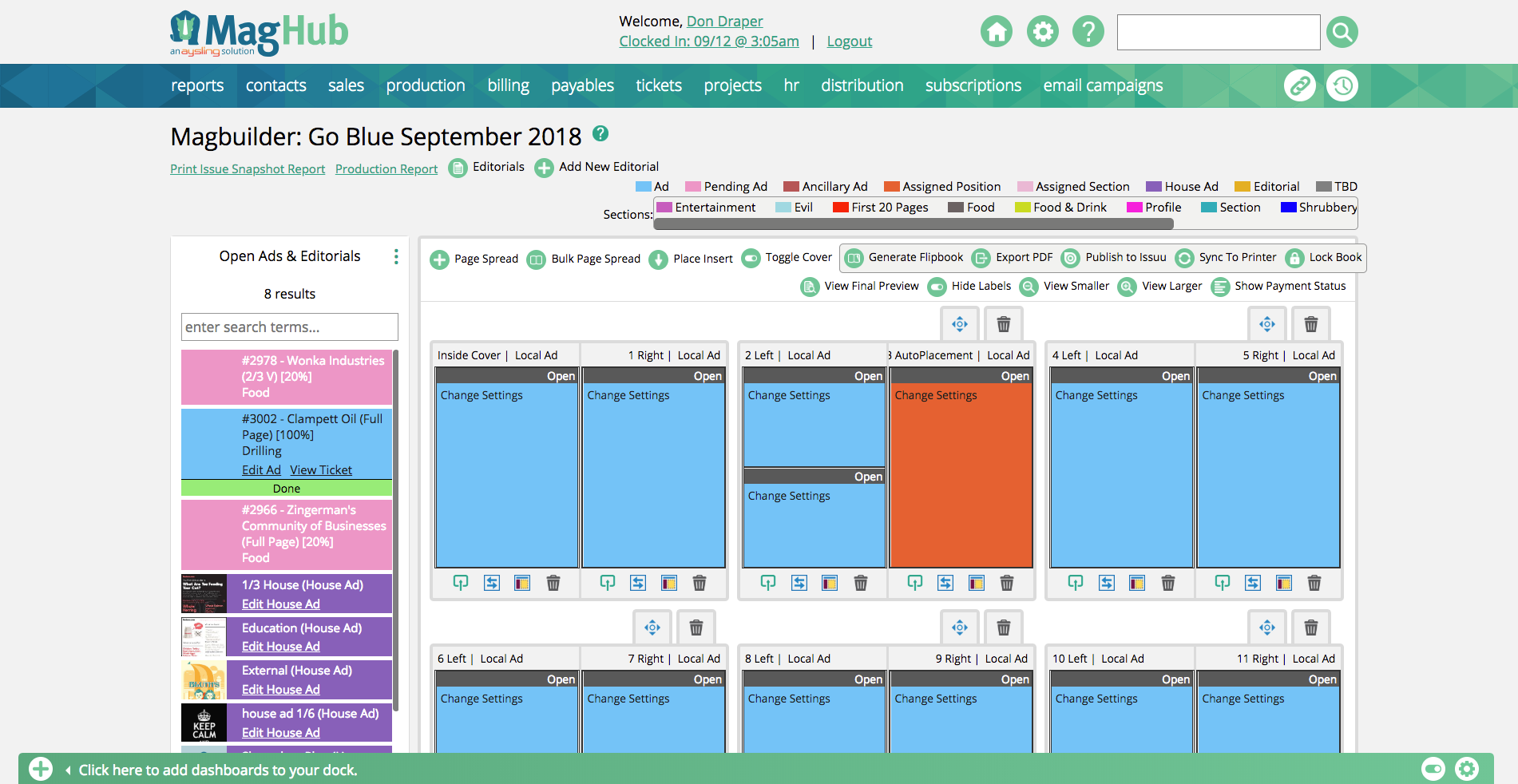Screen dimensions: 1518x784
Task: Click the top header search box
Action: point(1219,32)
